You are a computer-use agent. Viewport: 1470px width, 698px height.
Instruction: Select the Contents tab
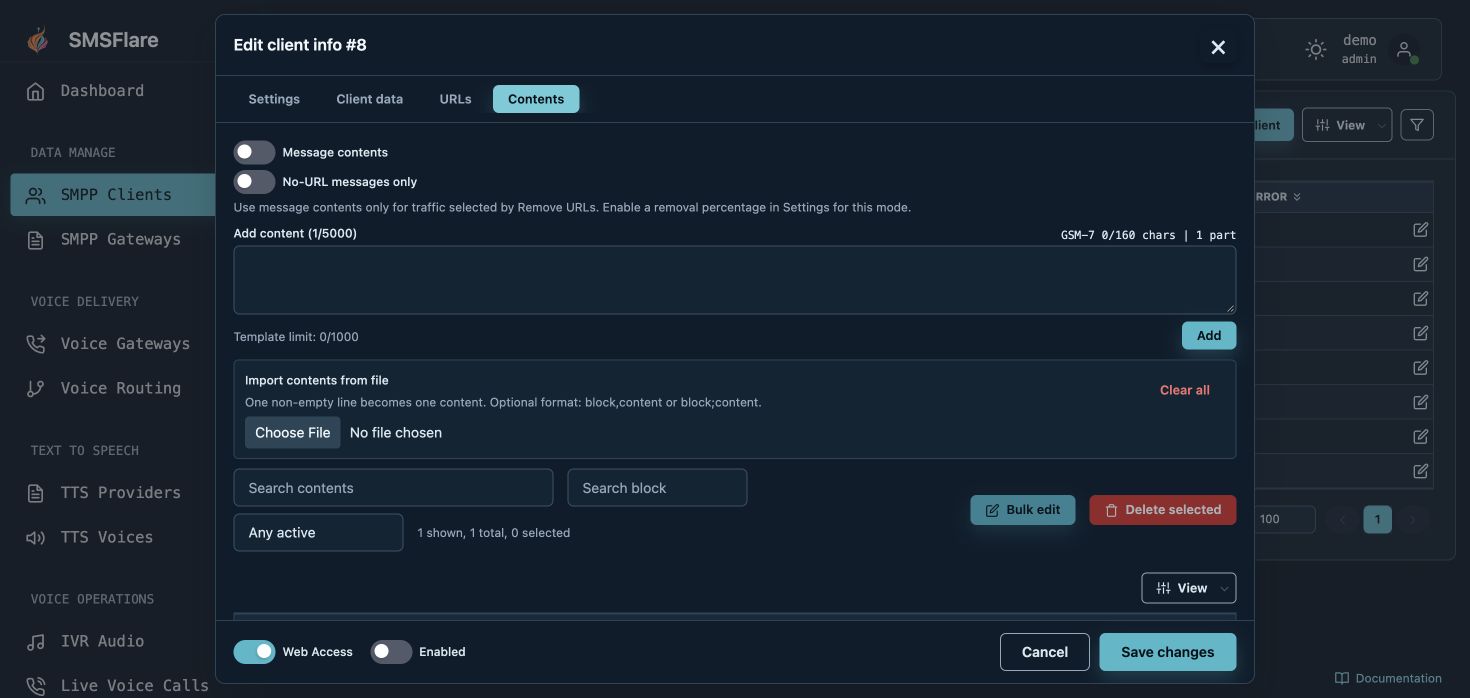[536, 99]
